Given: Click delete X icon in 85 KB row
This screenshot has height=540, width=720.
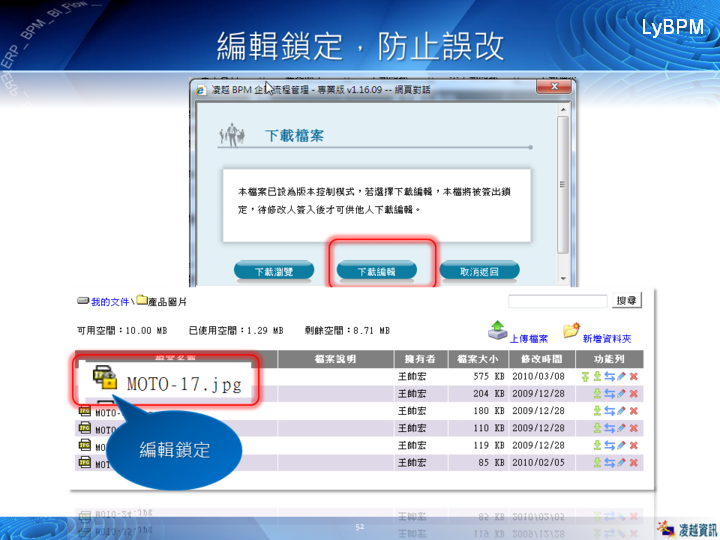Looking at the screenshot, I should 634,462.
